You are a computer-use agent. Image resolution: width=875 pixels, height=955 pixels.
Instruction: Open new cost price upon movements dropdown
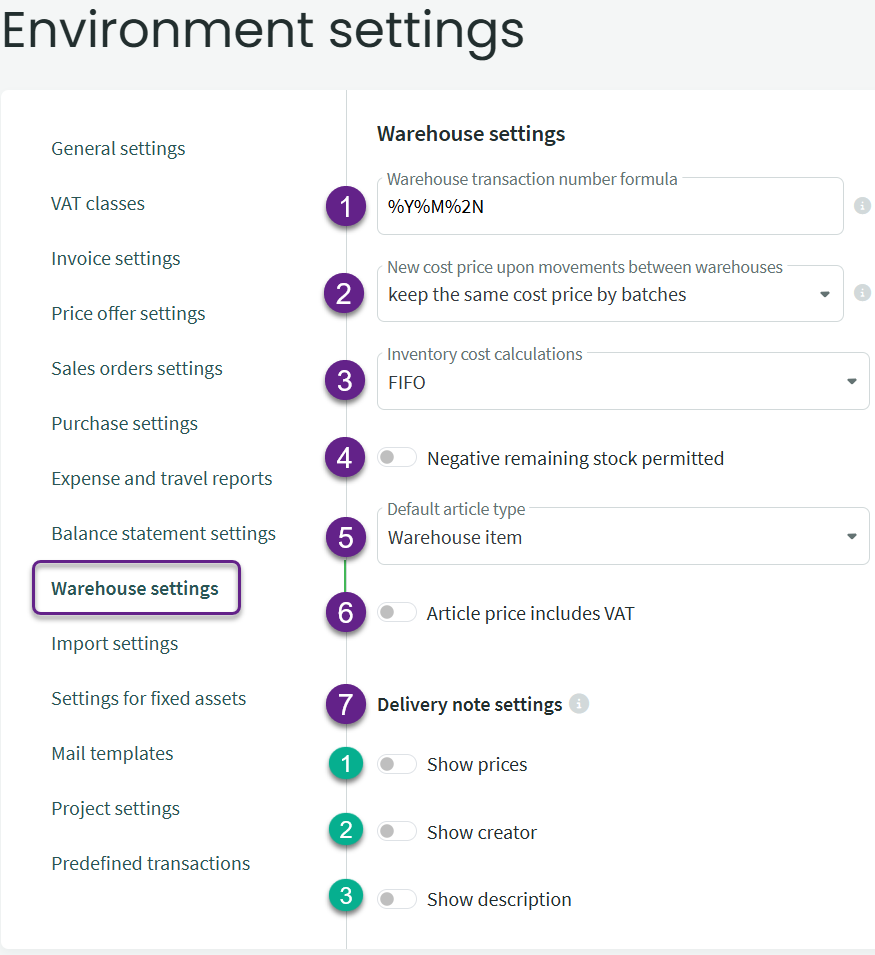pyautogui.click(x=610, y=294)
